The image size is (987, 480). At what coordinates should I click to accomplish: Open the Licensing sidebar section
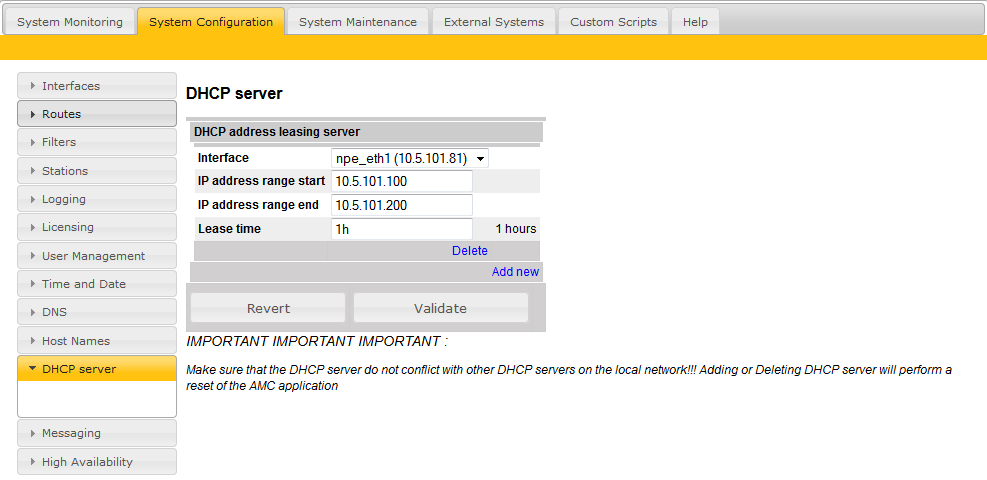pyautogui.click(x=96, y=227)
